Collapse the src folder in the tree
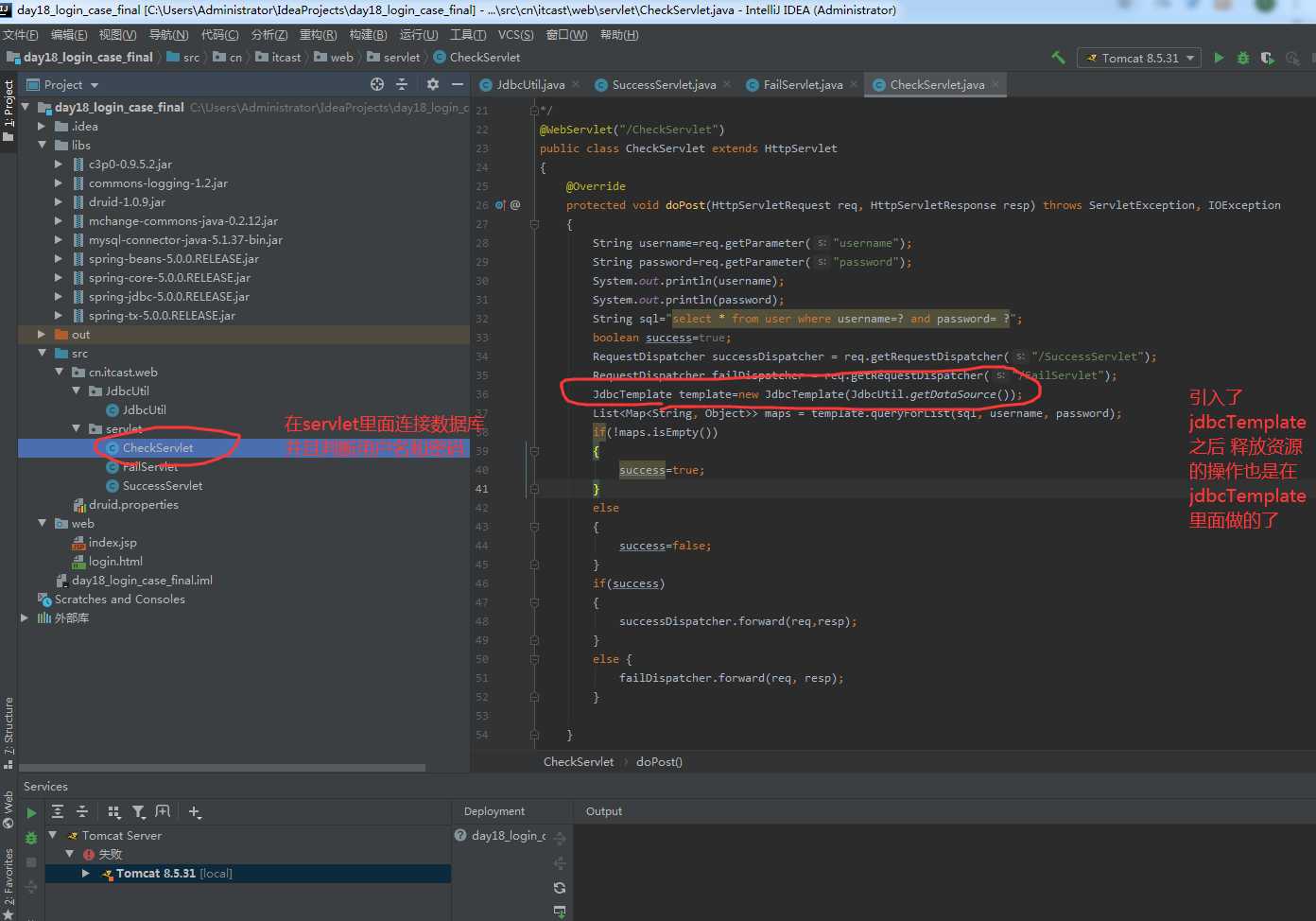The image size is (1316, 921). tap(42, 354)
